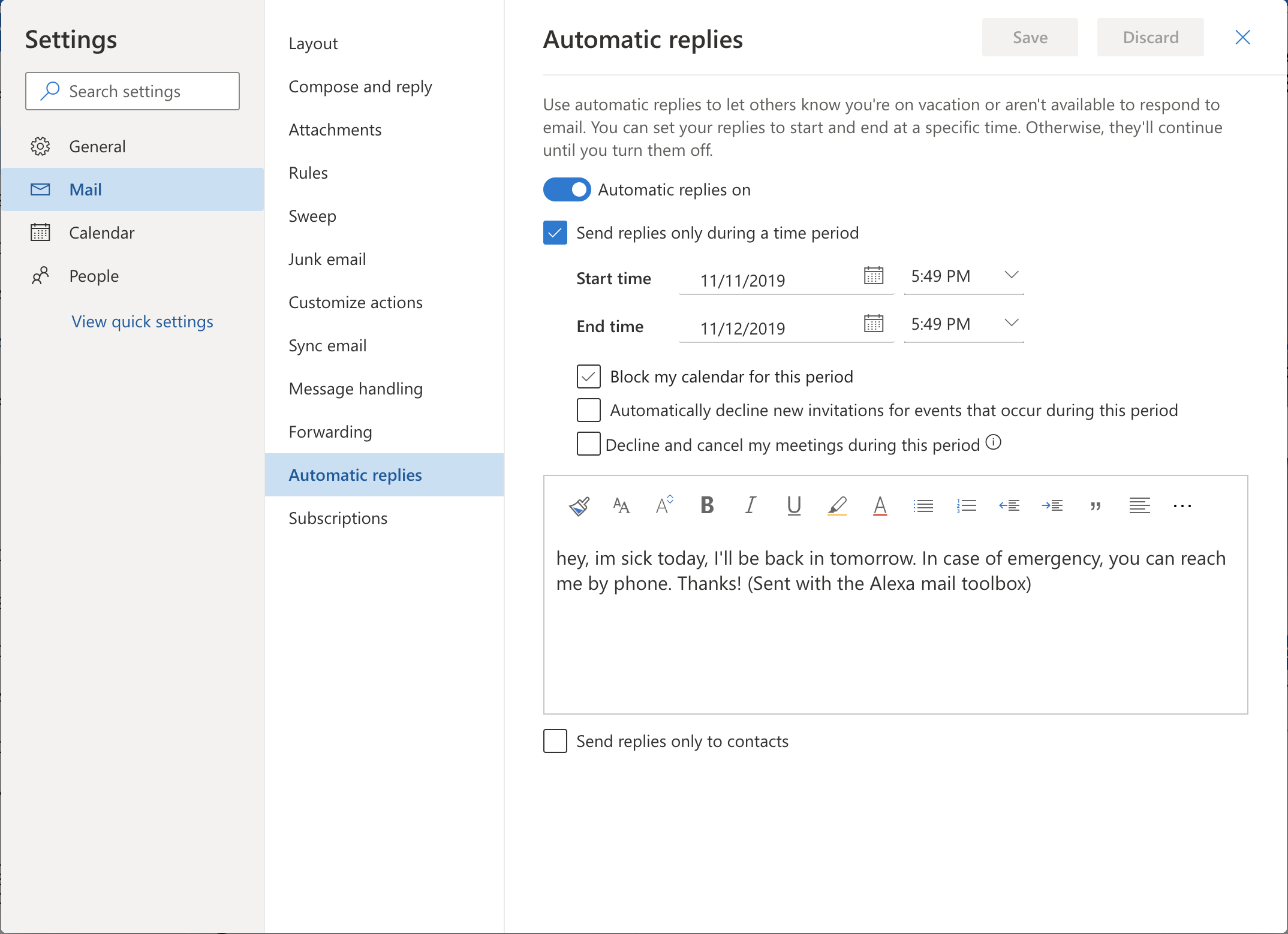
Task: Open Start time calendar picker icon
Action: click(x=873, y=276)
